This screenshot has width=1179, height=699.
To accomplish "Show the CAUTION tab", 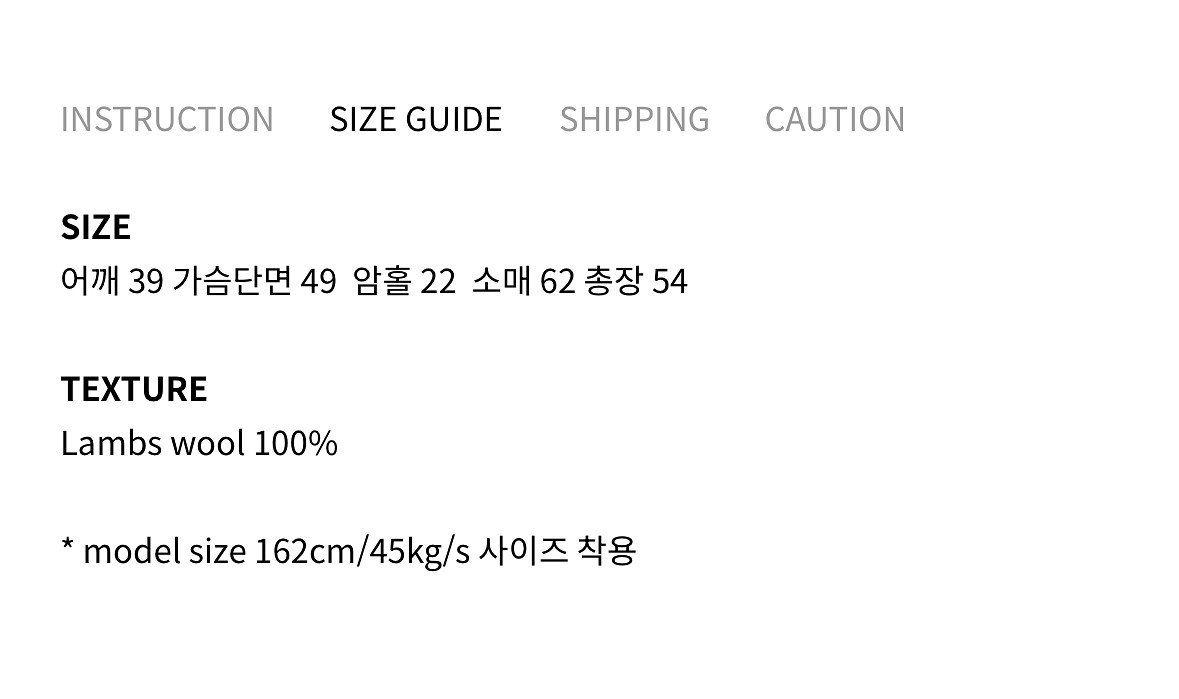I will tap(835, 119).
